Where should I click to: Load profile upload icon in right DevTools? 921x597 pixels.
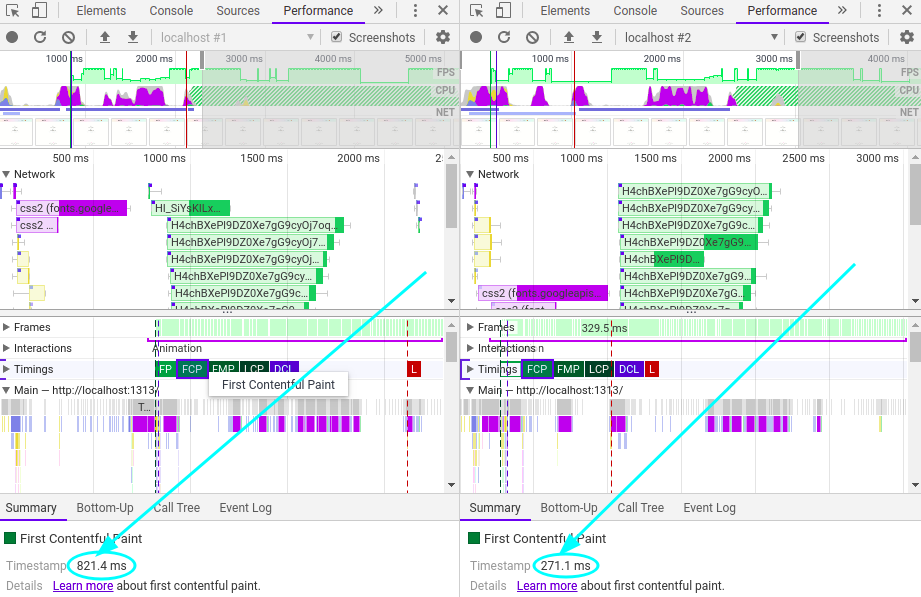pyautogui.click(x=569, y=38)
